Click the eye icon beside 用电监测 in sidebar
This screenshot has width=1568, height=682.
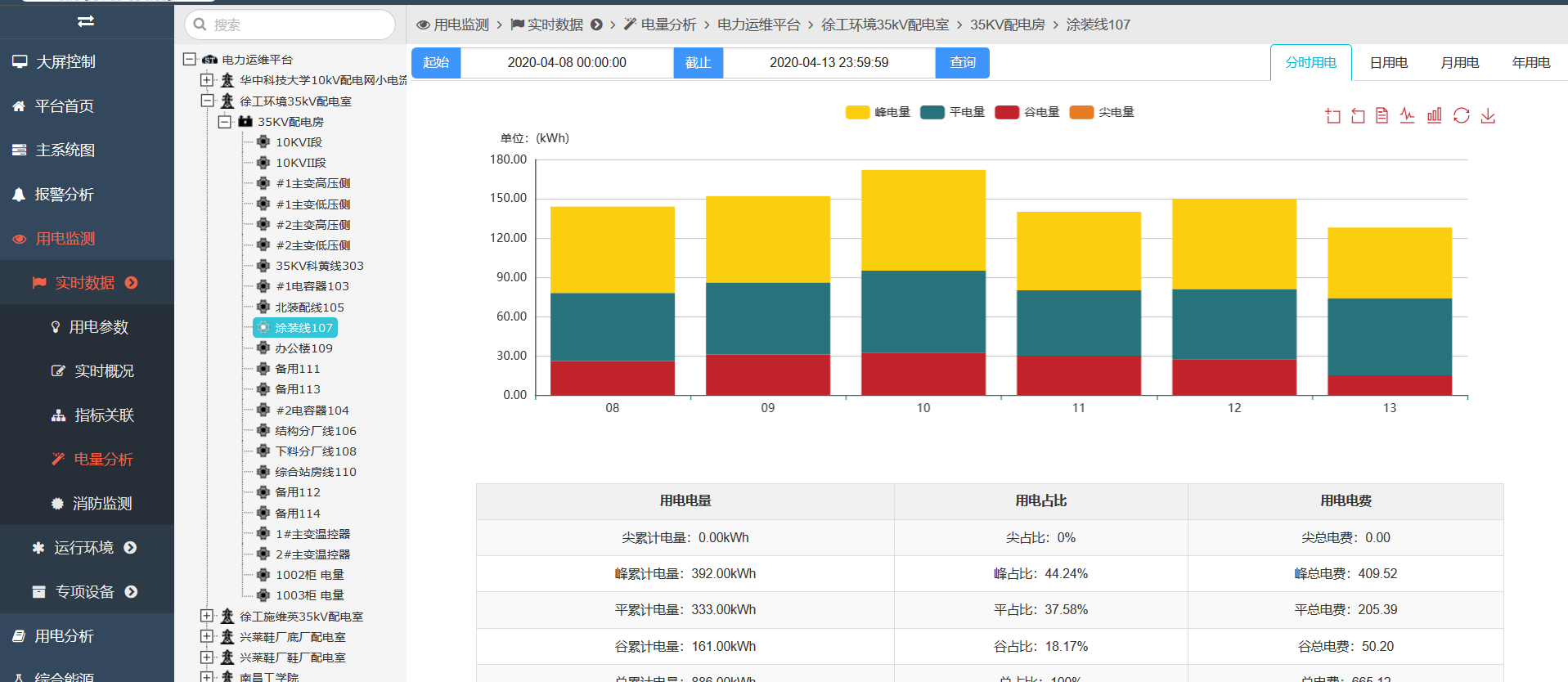click(20, 239)
